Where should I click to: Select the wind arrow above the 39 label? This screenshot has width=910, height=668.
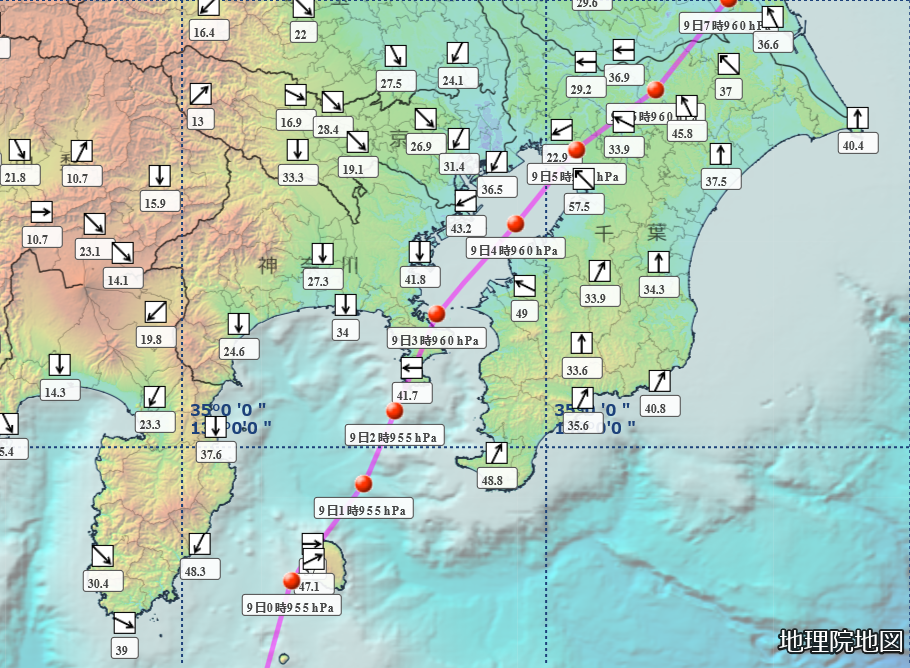[x=124, y=622]
